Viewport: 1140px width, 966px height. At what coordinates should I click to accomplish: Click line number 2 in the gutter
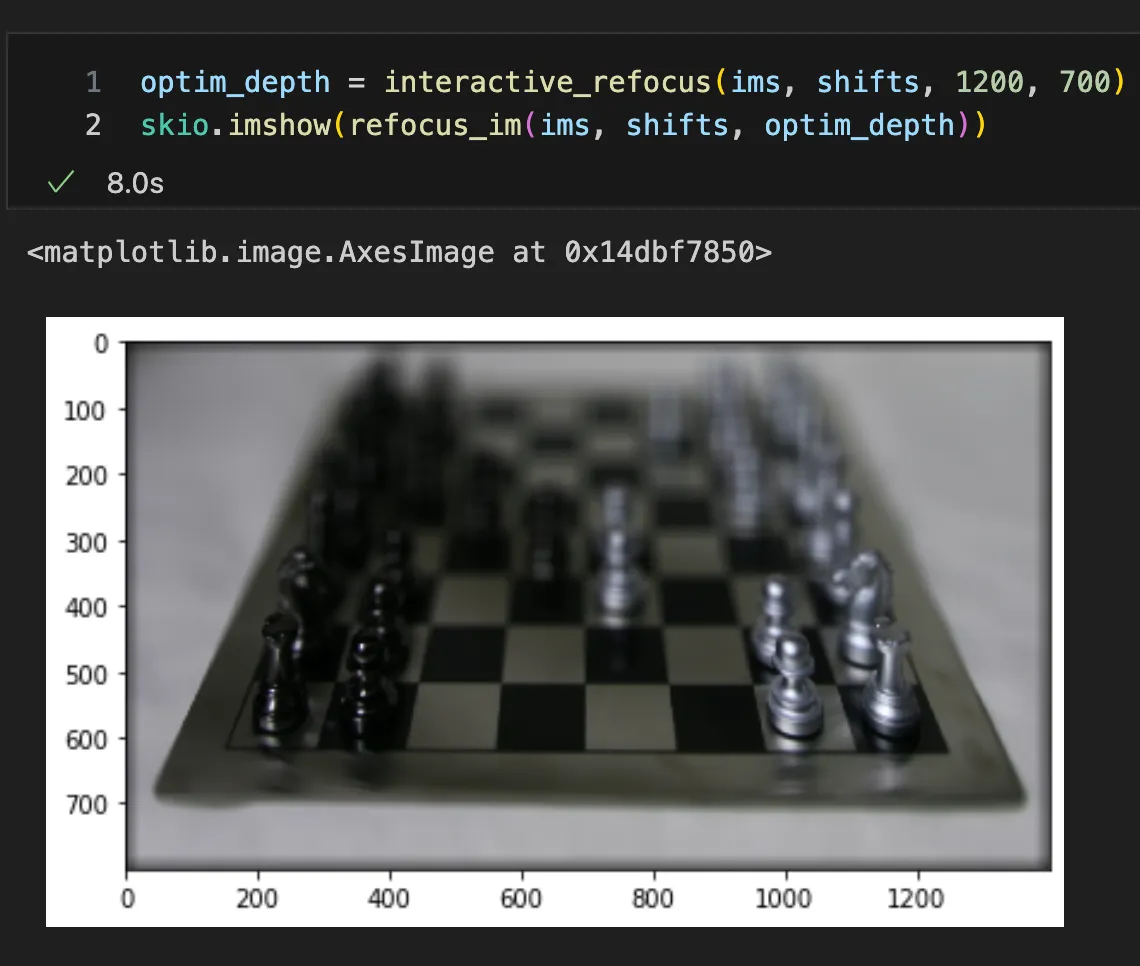(93, 126)
